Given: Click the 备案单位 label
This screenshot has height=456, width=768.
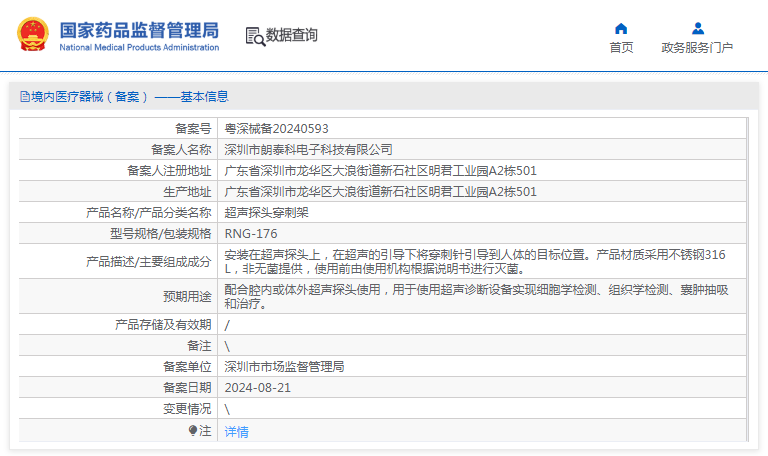Looking at the screenshot, I should pyautogui.click(x=187, y=366).
